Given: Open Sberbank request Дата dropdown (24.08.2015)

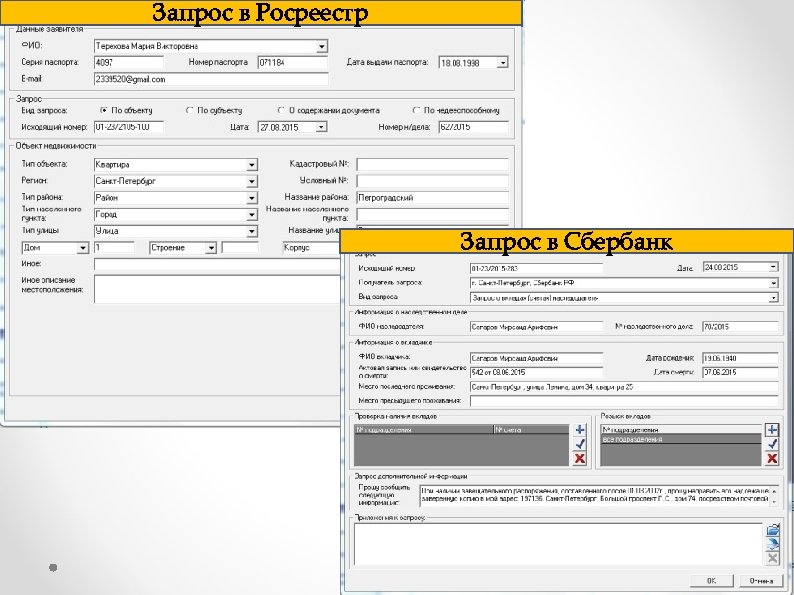Looking at the screenshot, I should pos(773,267).
